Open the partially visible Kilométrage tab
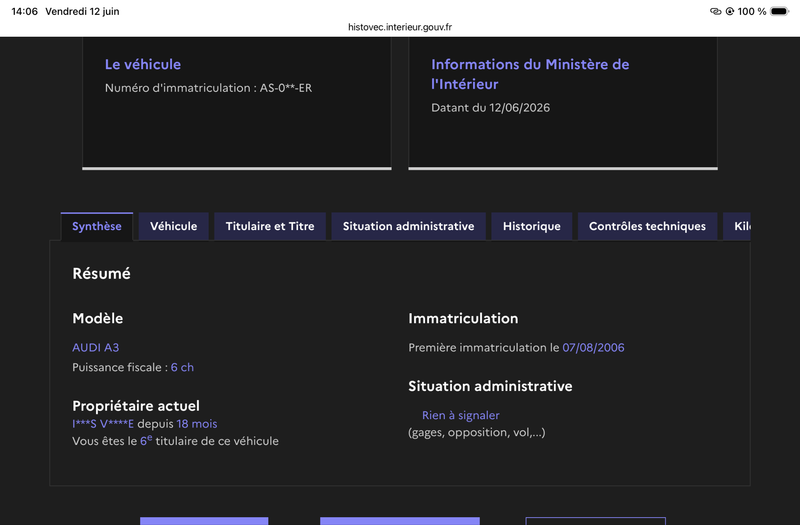 tap(737, 226)
